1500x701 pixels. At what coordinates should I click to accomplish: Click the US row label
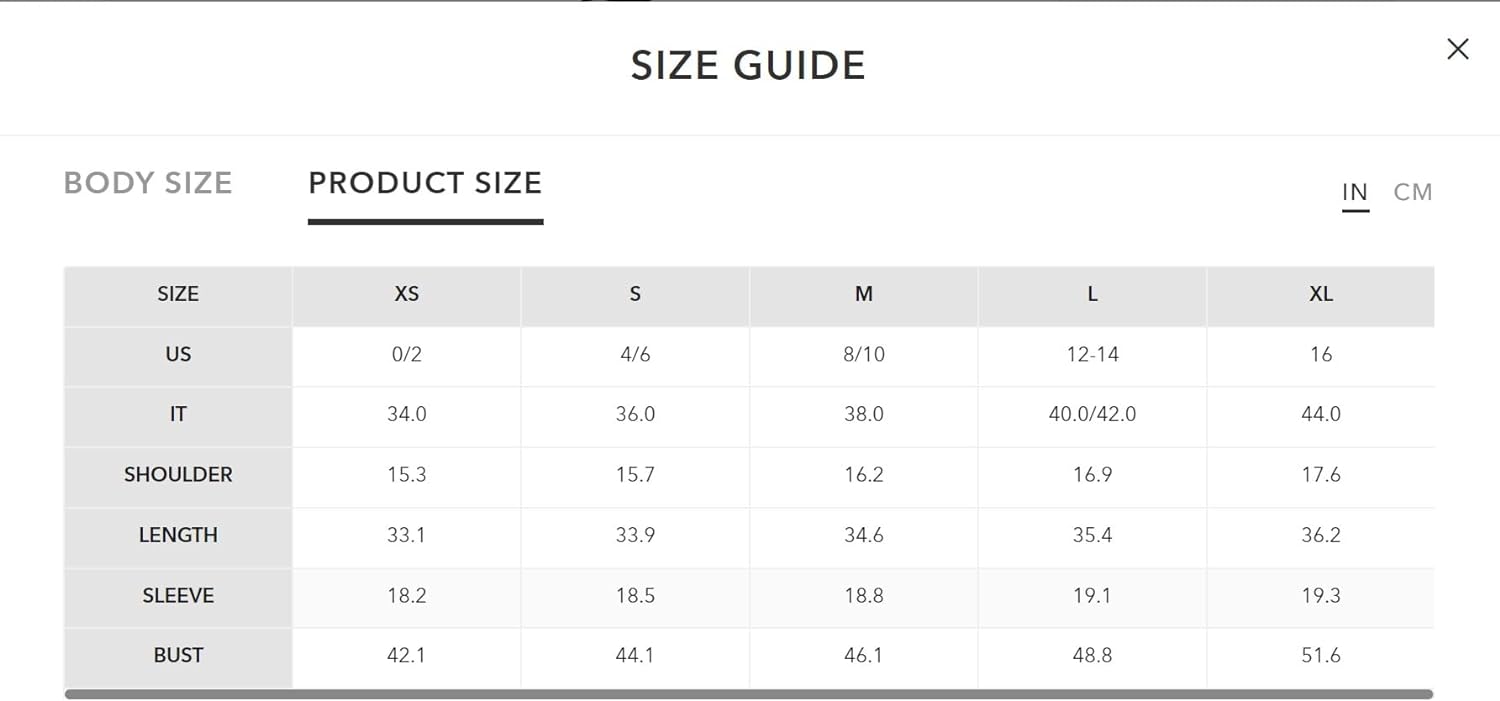pyautogui.click(x=178, y=355)
